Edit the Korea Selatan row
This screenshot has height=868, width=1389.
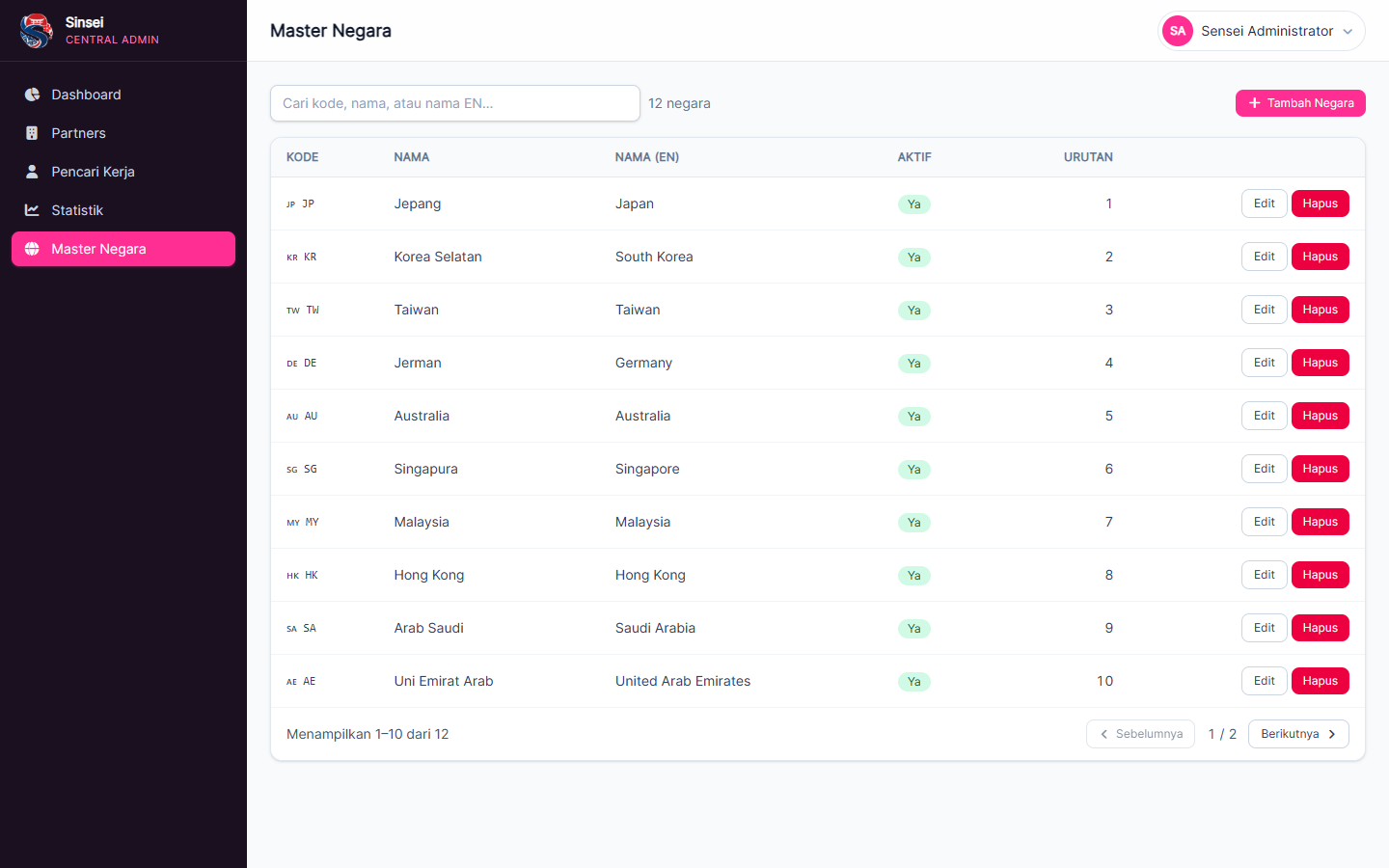[1265, 257]
